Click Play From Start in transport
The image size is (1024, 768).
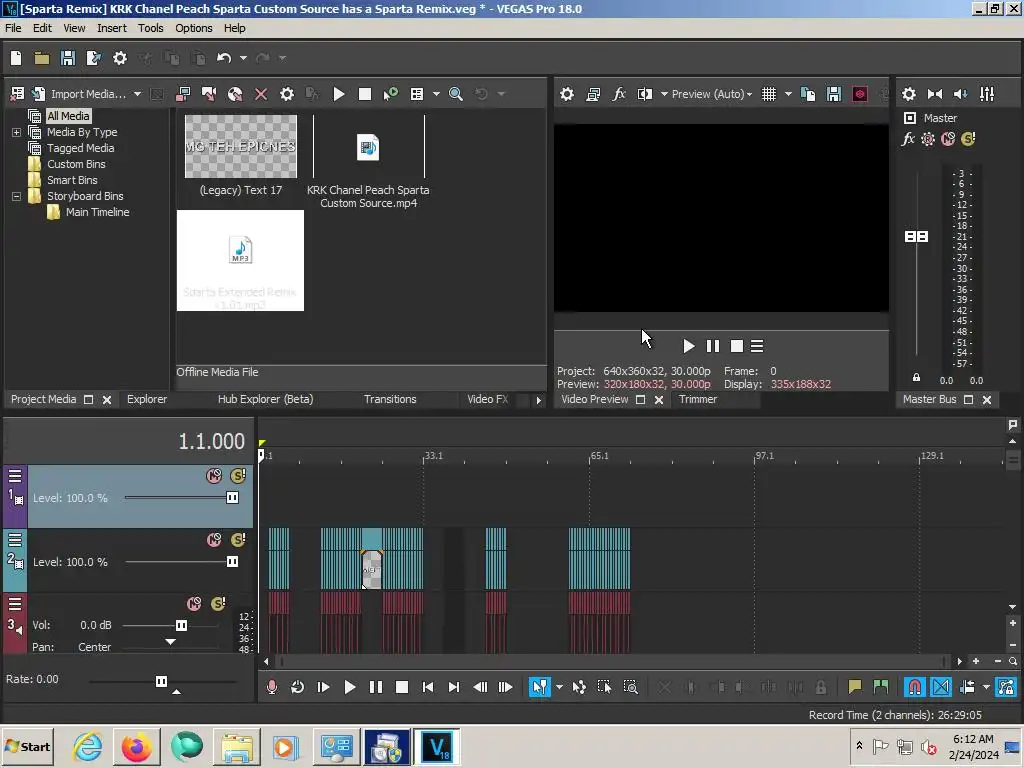point(323,687)
